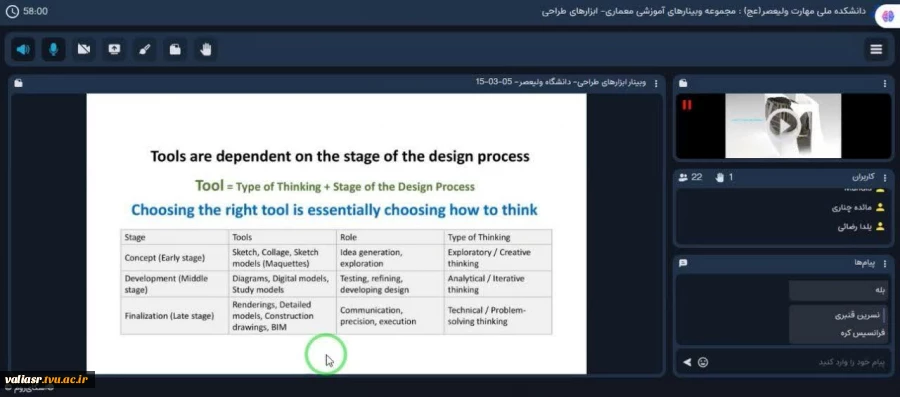The height and width of the screenshot is (397, 900).
Task: Click the user icon beside یلدا رضائی
Action: (880, 227)
